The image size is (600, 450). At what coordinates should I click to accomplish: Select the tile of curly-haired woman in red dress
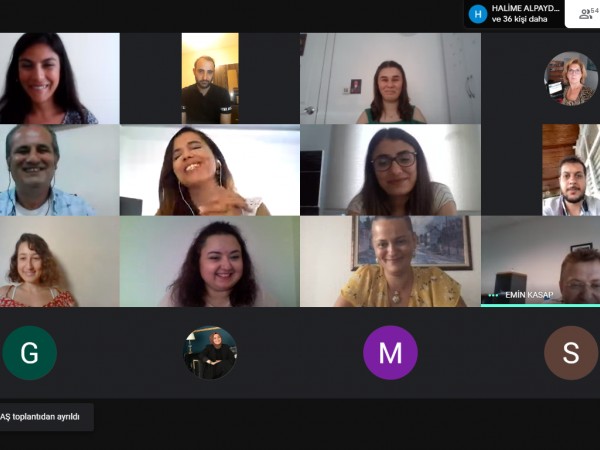(60, 261)
